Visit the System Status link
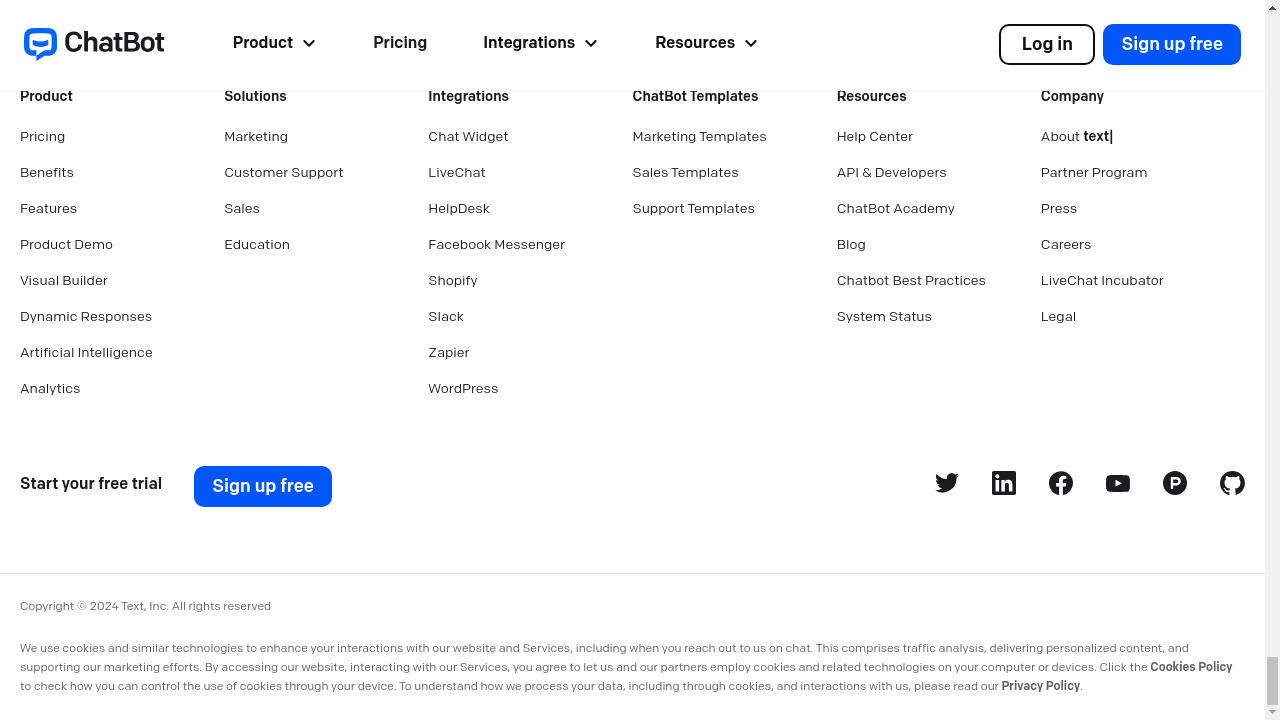The image size is (1280, 720). coord(884,317)
